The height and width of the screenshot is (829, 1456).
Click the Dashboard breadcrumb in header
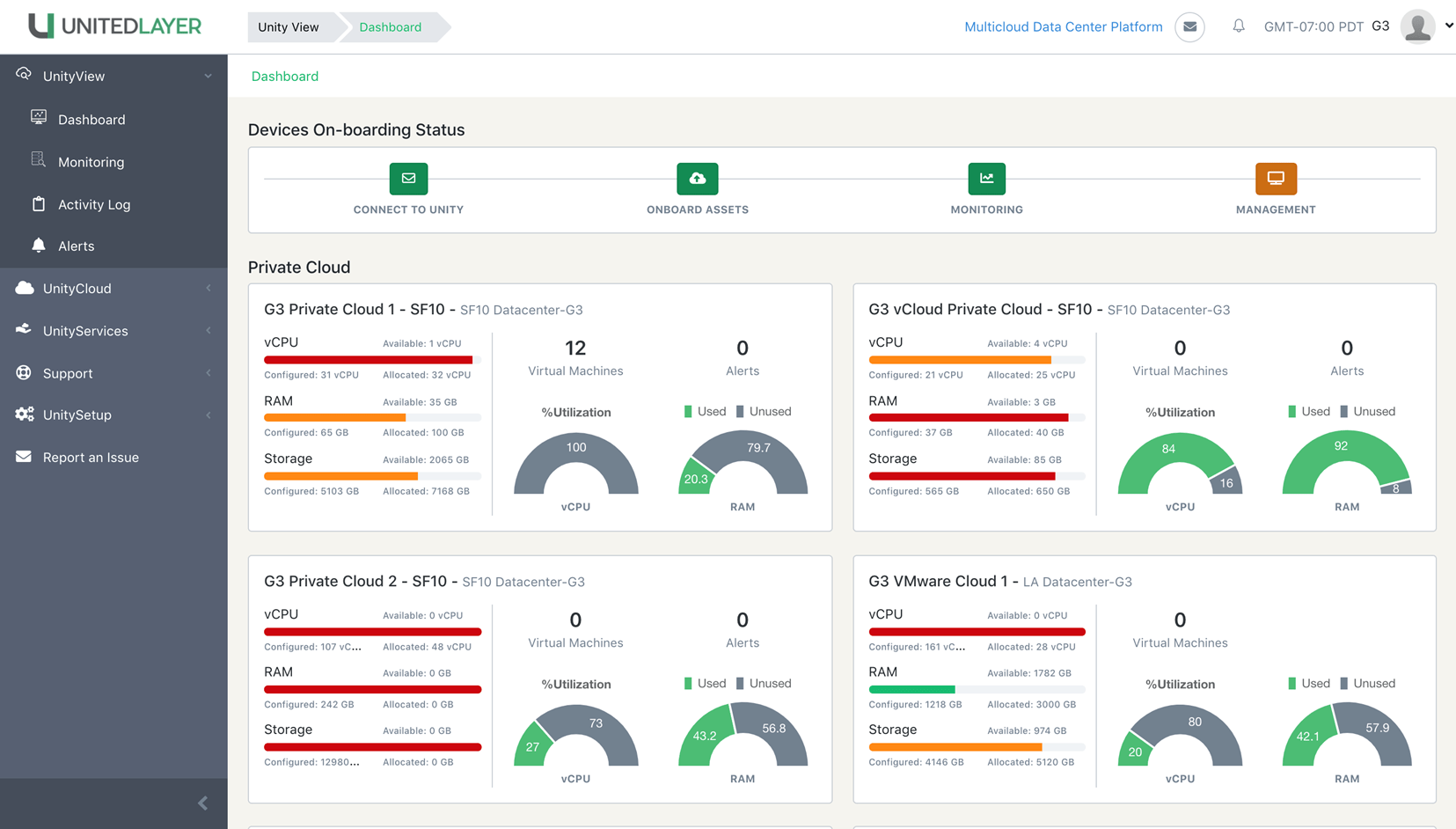390,27
